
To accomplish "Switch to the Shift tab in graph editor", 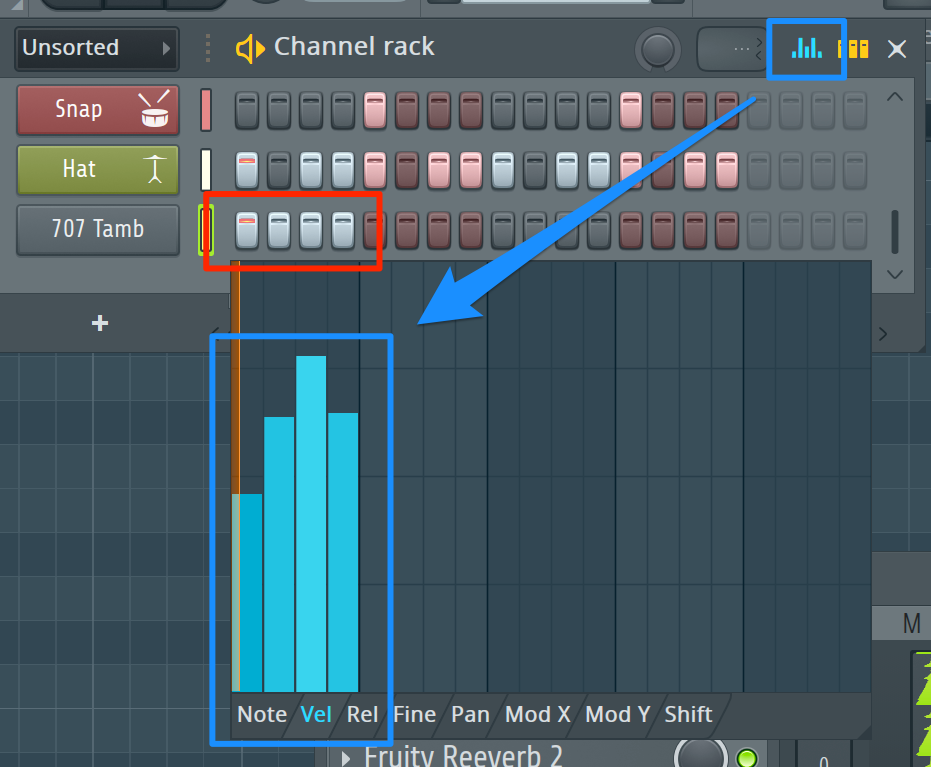I will tap(688, 715).
